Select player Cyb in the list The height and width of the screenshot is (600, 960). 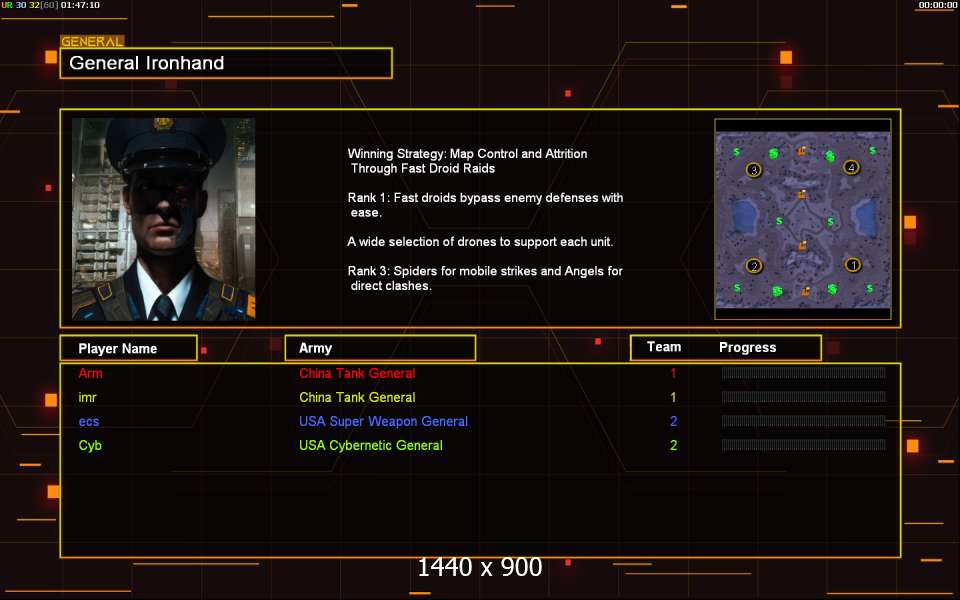point(90,445)
